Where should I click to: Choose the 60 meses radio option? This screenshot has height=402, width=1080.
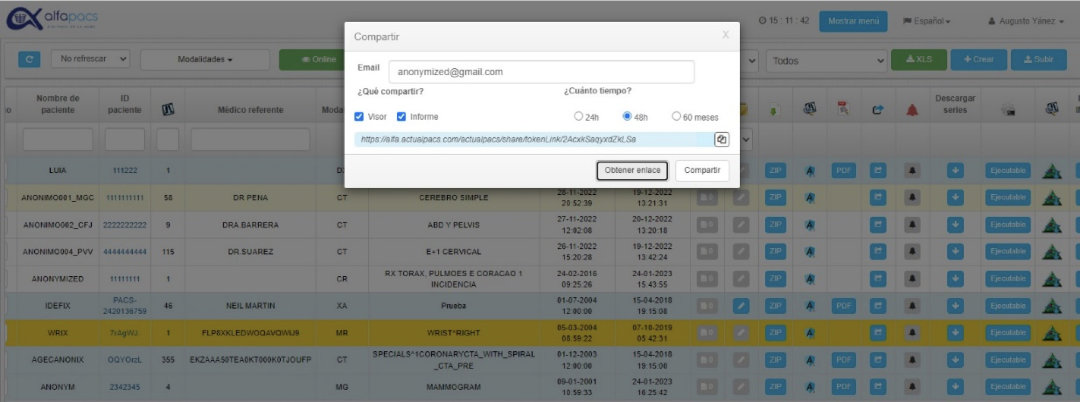pos(677,116)
